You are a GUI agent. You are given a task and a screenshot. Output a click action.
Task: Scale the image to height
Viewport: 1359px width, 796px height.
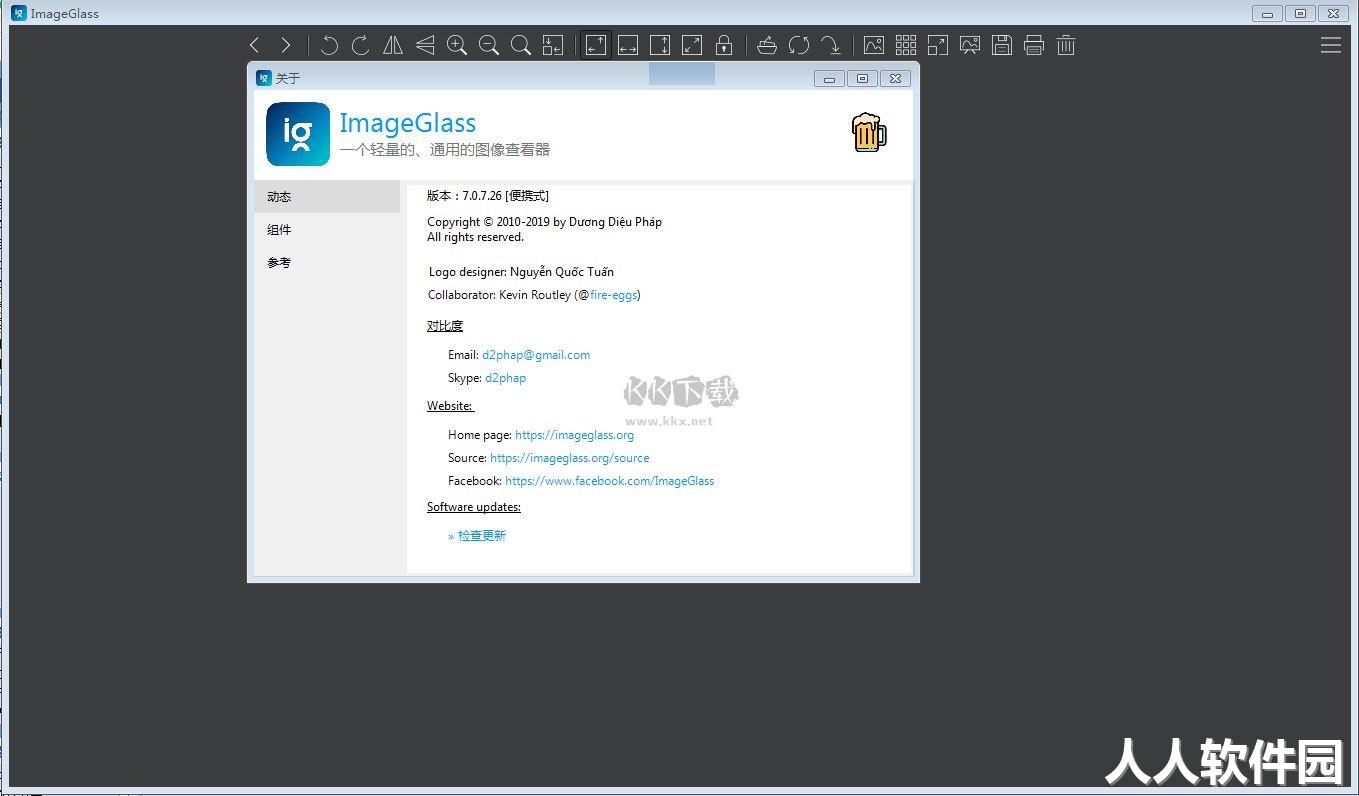pos(660,45)
